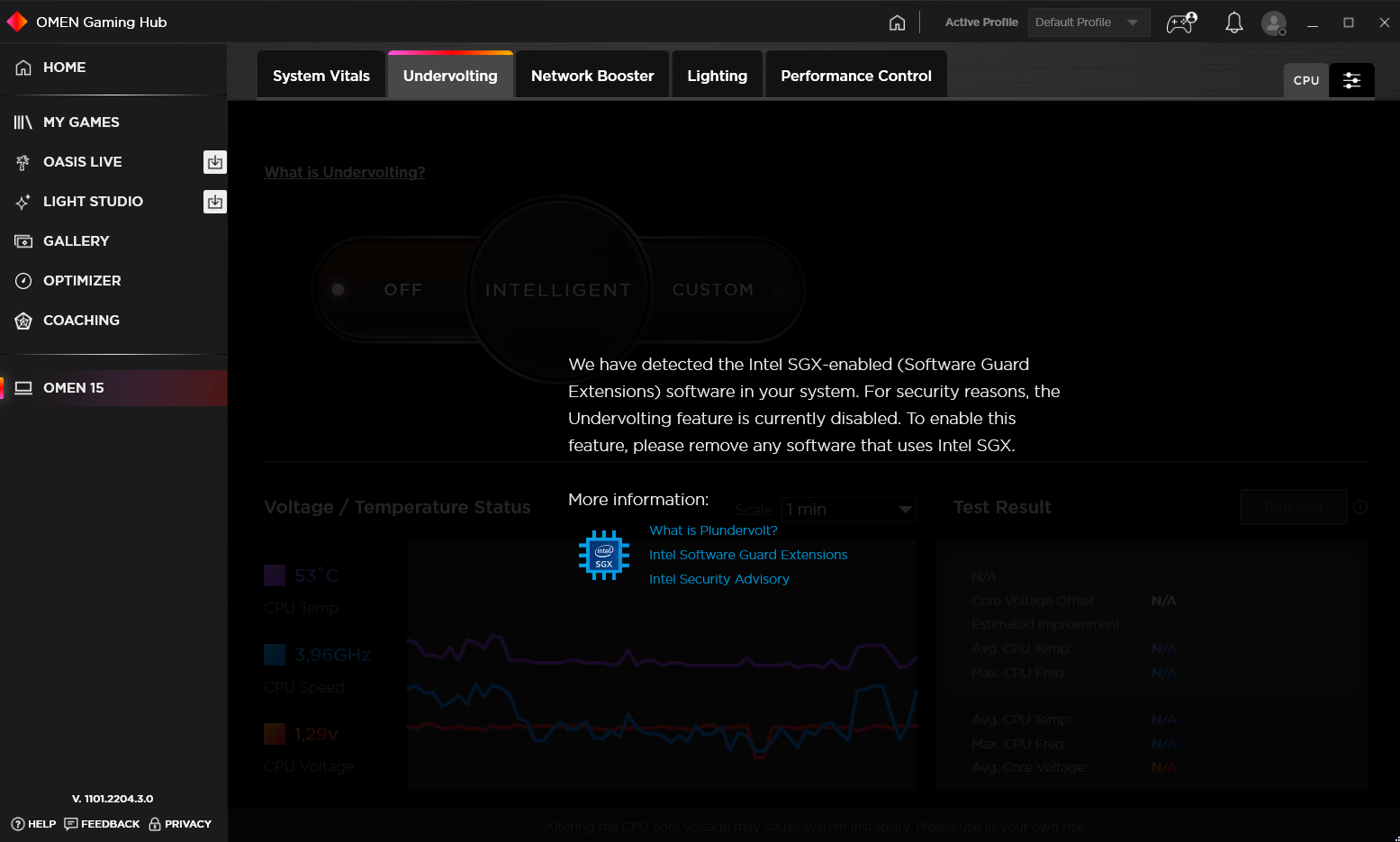The height and width of the screenshot is (842, 1400).
Task: Switch undervolting to CUSTOM mode
Action: [713, 290]
